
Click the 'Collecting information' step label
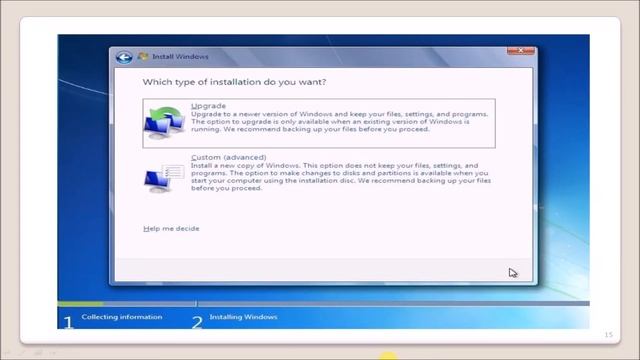point(122,317)
